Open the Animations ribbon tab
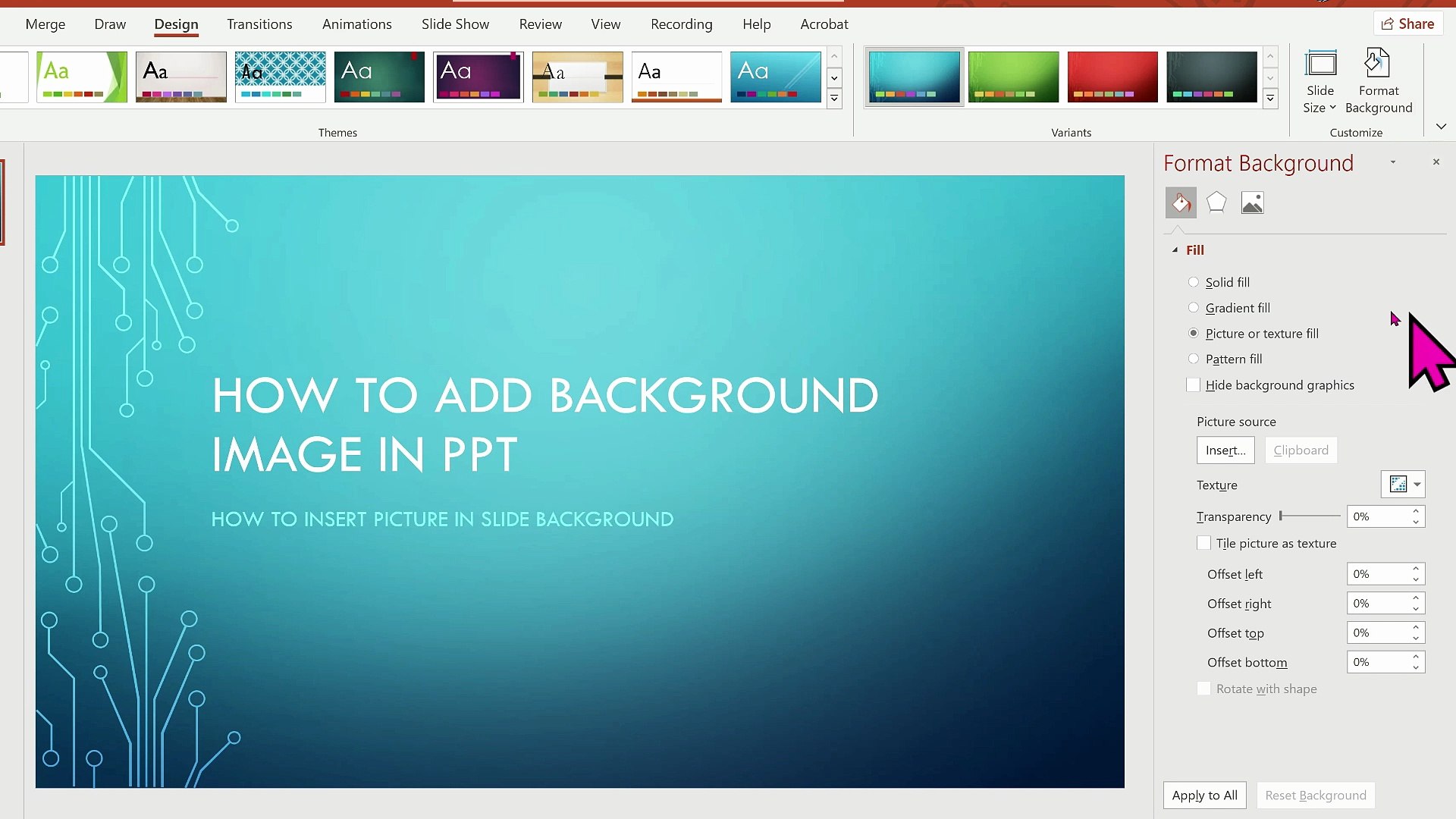Viewport: 1456px width, 819px height. coord(357,24)
